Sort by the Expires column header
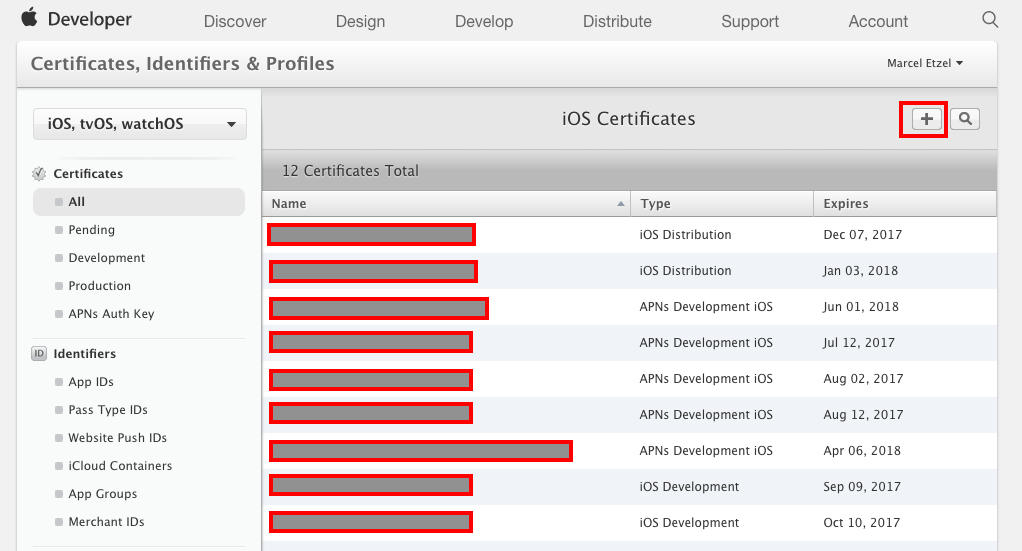This screenshot has height=551, width=1022. (x=905, y=204)
